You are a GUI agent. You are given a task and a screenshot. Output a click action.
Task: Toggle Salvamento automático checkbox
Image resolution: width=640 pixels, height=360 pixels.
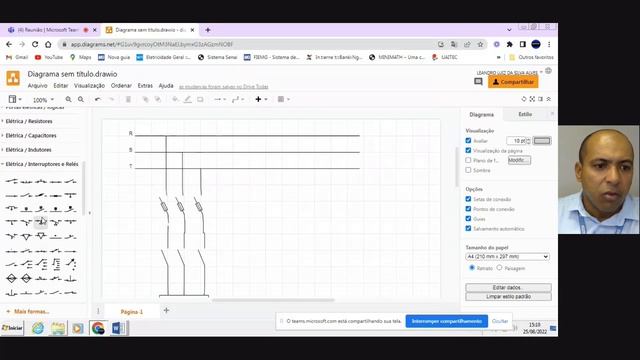(468, 228)
